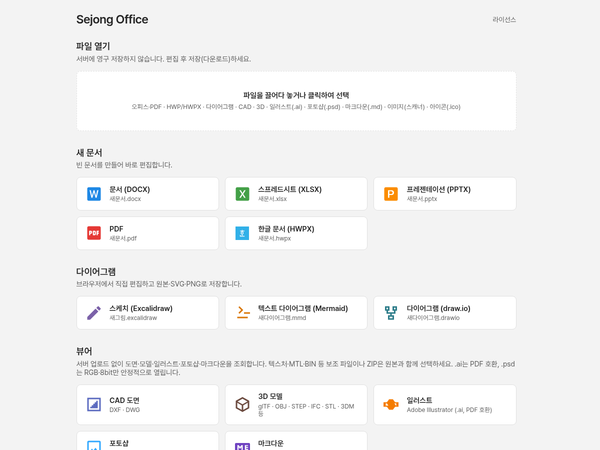The width and height of the screenshot is (600, 450).
Task: Create a new 한글 문서 (HWPX)
Action: click(x=296, y=233)
